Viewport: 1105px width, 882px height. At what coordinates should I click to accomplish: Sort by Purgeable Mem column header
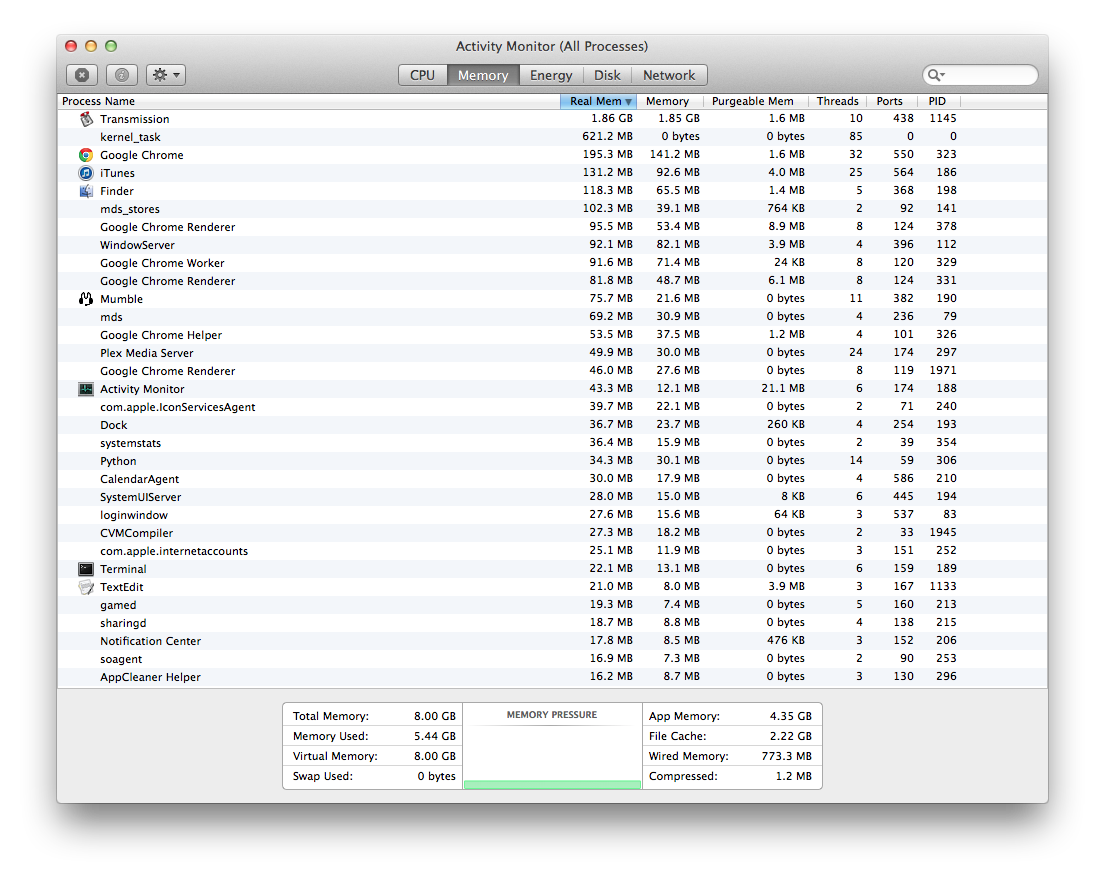753,101
